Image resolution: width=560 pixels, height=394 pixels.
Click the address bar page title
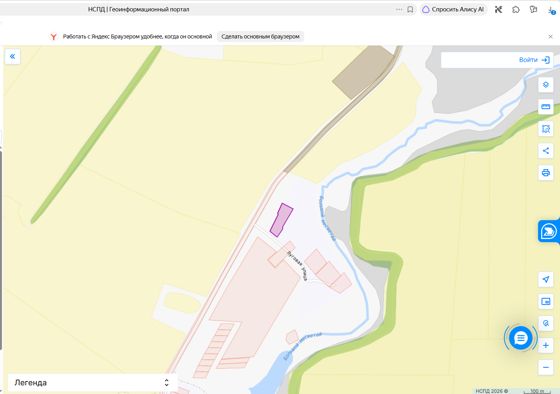tap(139, 10)
